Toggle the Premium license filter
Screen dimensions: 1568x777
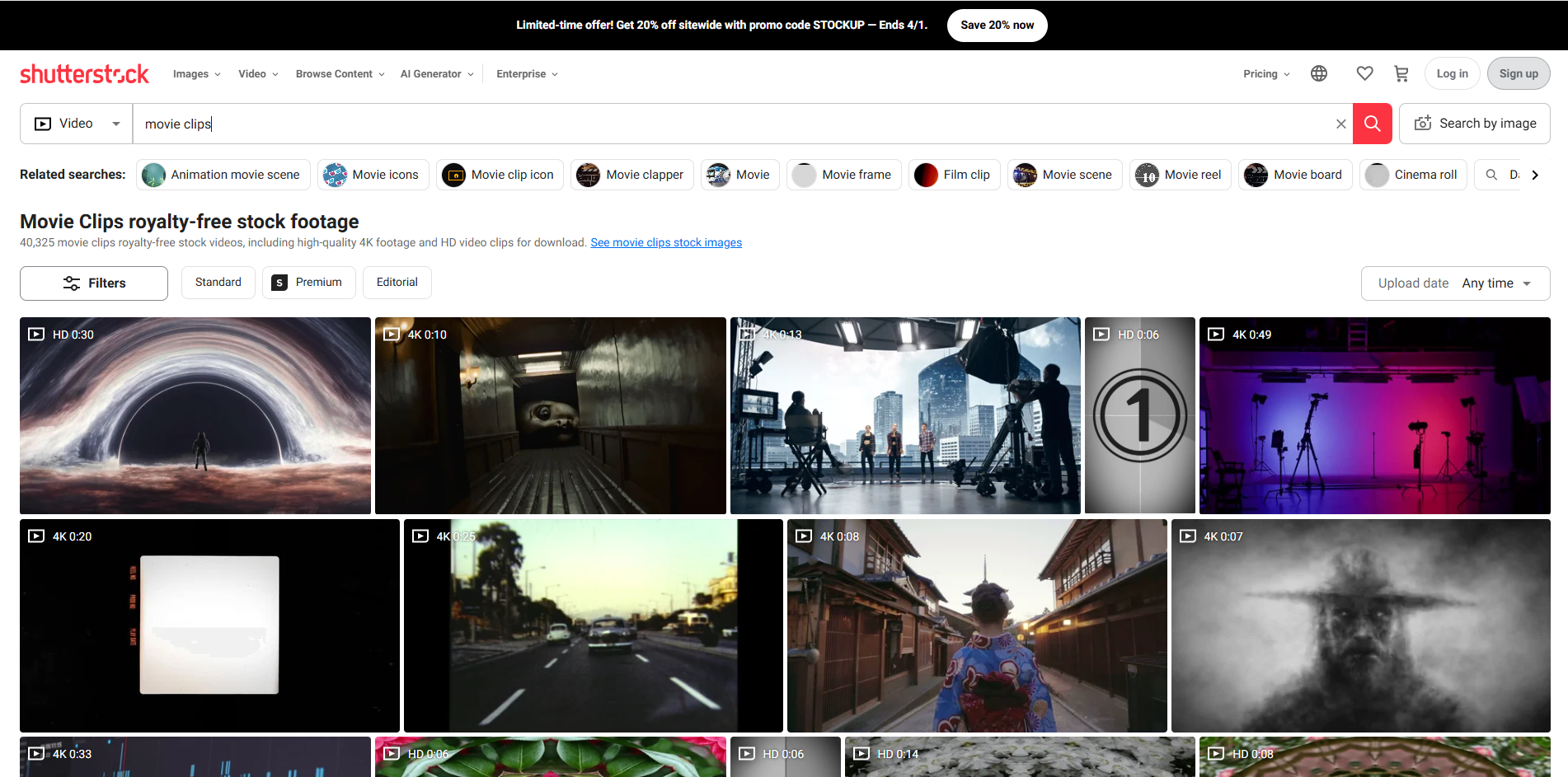tap(309, 283)
